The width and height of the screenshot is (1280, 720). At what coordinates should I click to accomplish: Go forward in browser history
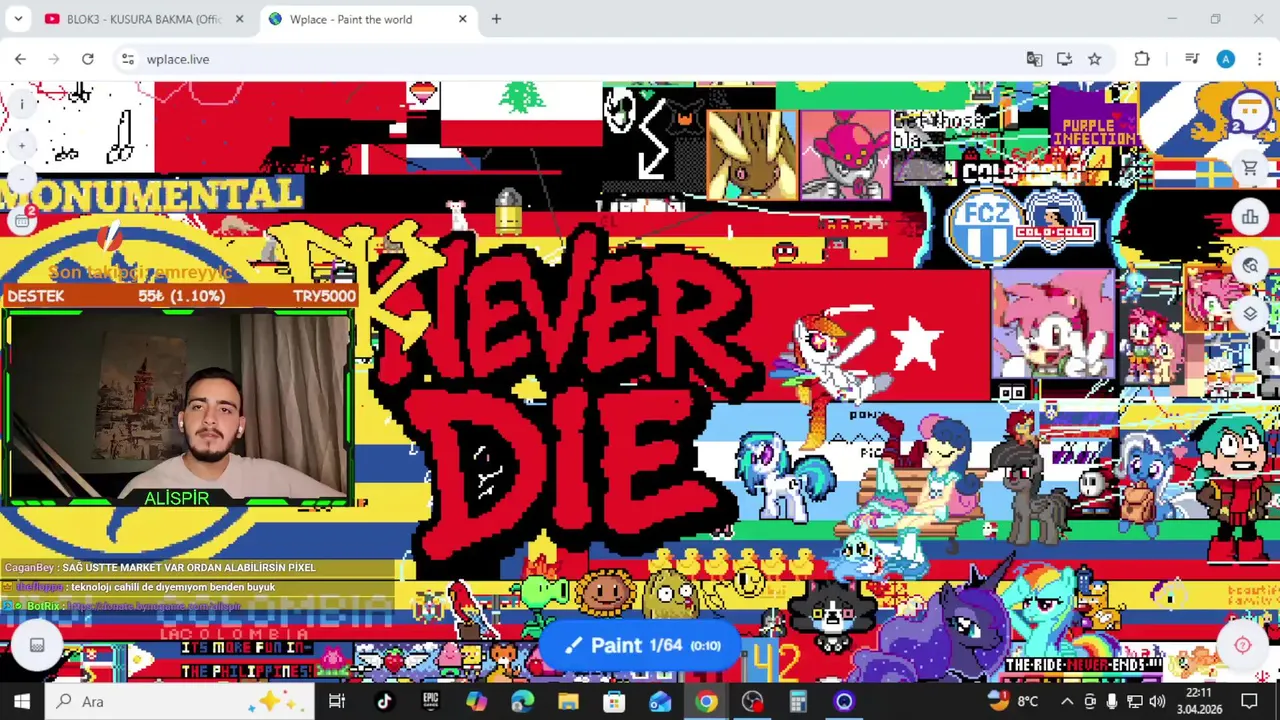click(54, 59)
